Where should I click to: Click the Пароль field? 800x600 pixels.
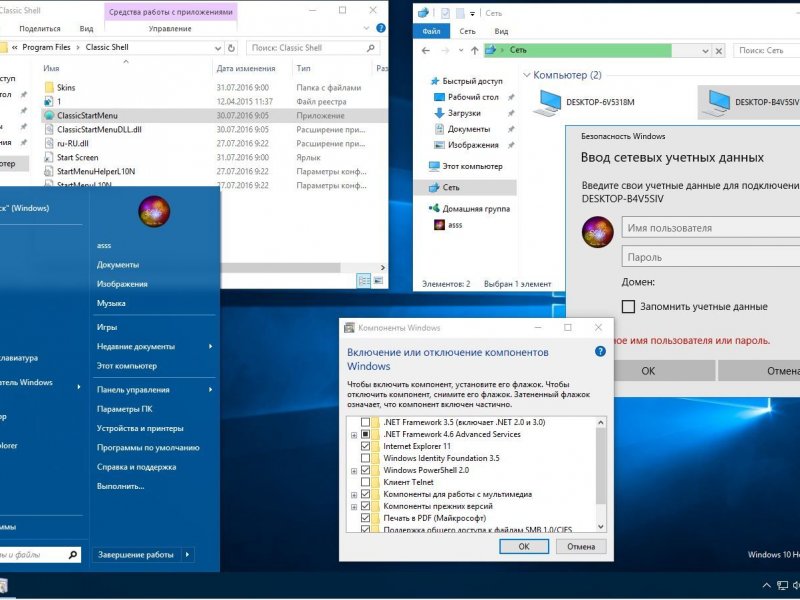711,257
